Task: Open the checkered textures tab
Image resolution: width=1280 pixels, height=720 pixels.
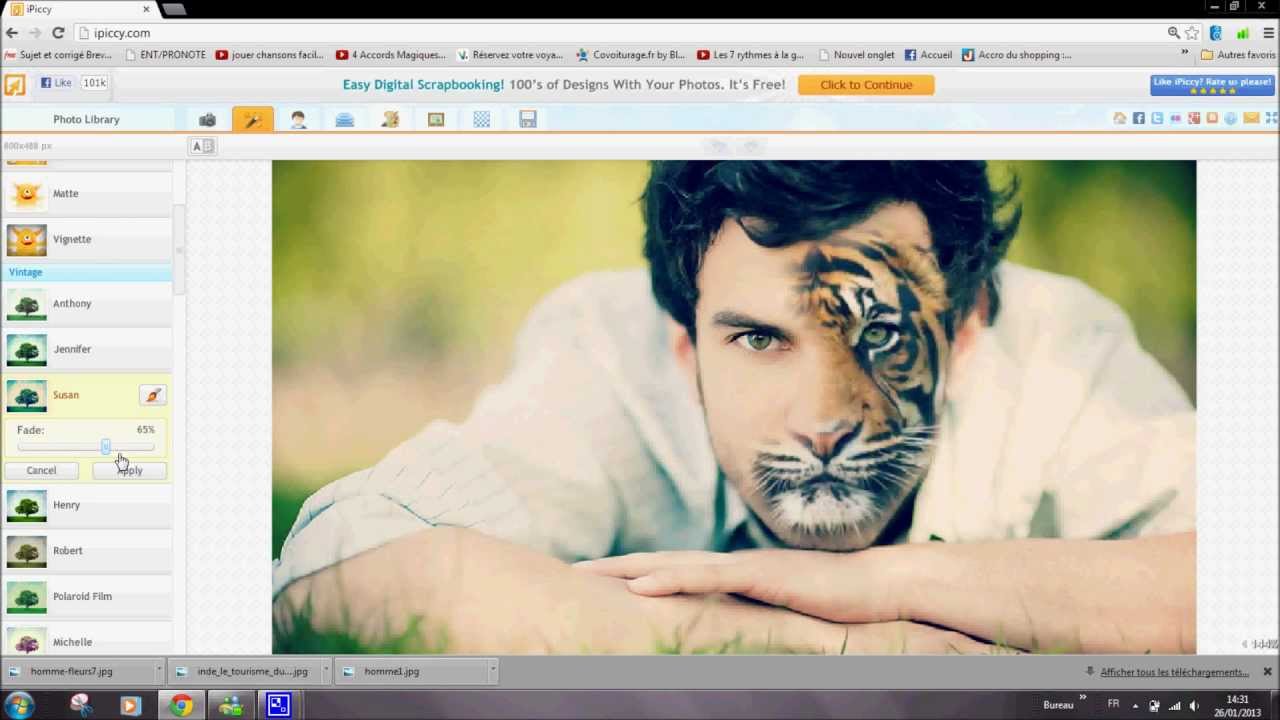Action: [482, 120]
